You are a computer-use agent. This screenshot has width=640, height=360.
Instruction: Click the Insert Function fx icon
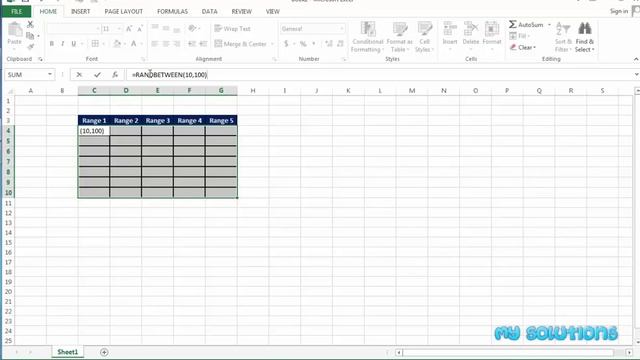[x=115, y=75]
